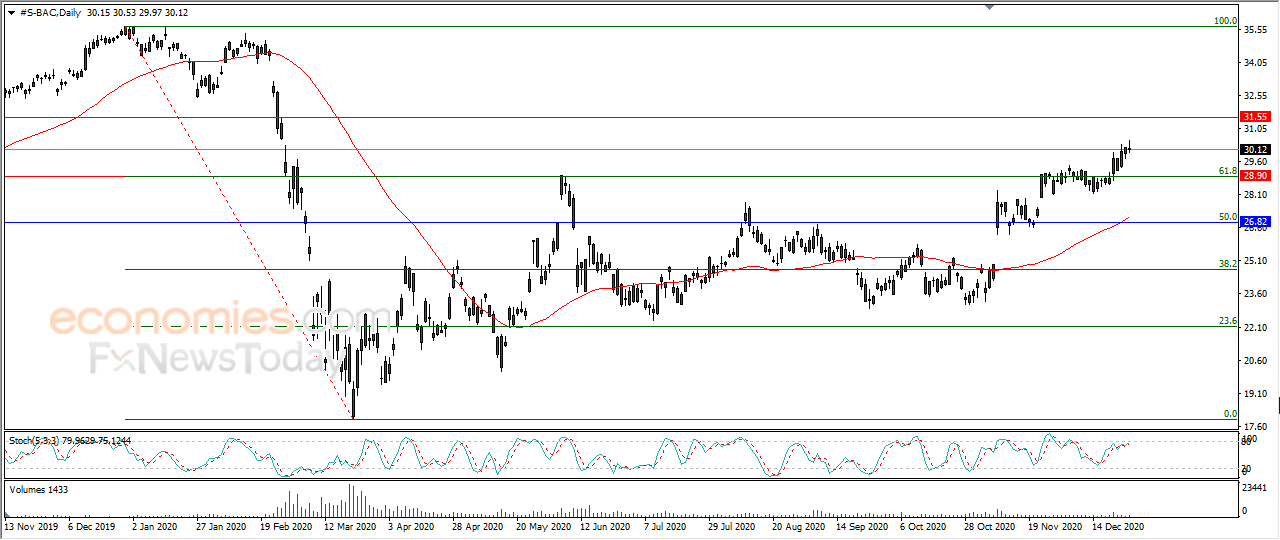The height and width of the screenshot is (540, 1280).
Task: Click the economies.com watermark logo
Action: (171, 320)
